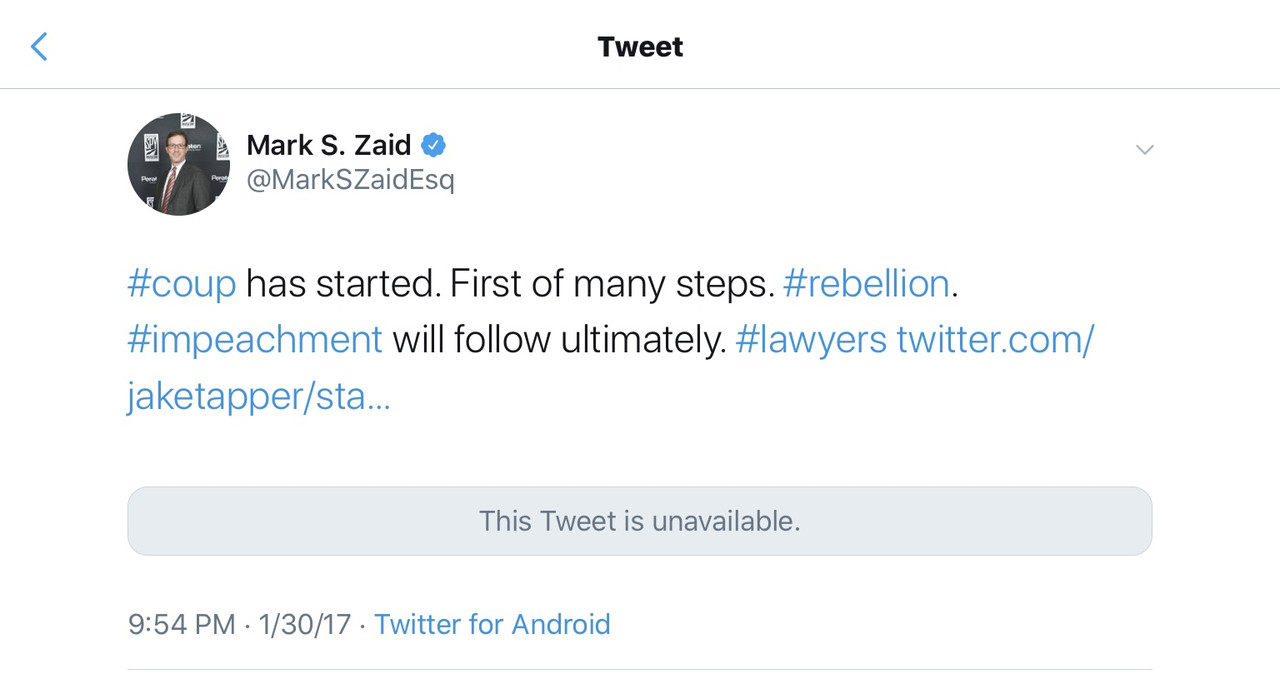Tap the @MarkSZaidEsq handle

(350, 181)
